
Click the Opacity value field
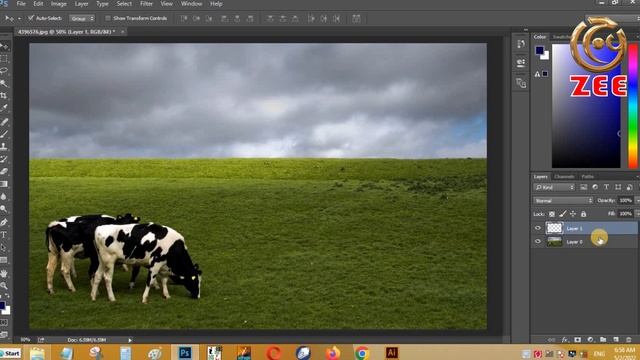(625, 200)
